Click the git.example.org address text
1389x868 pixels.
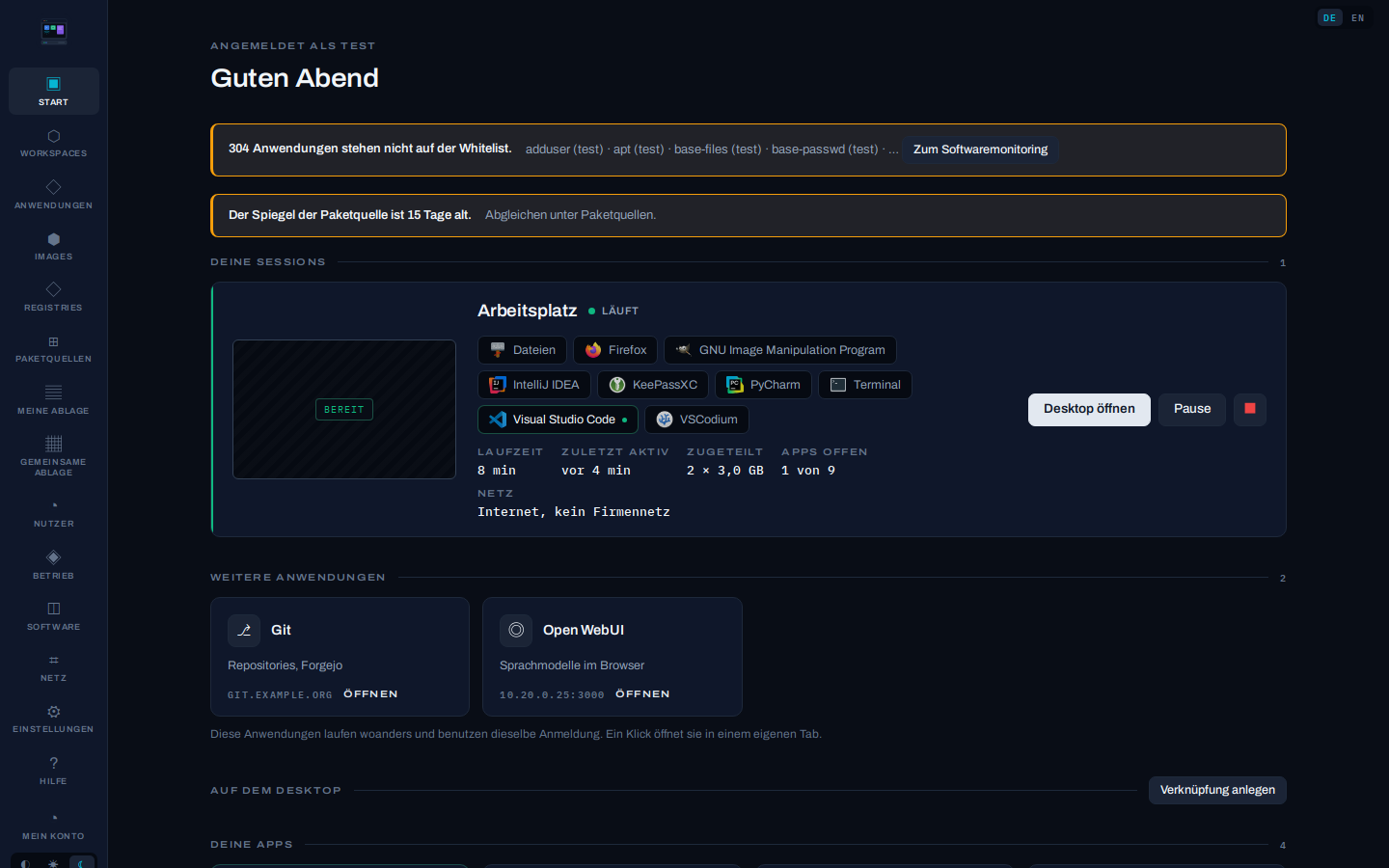(280, 695)
